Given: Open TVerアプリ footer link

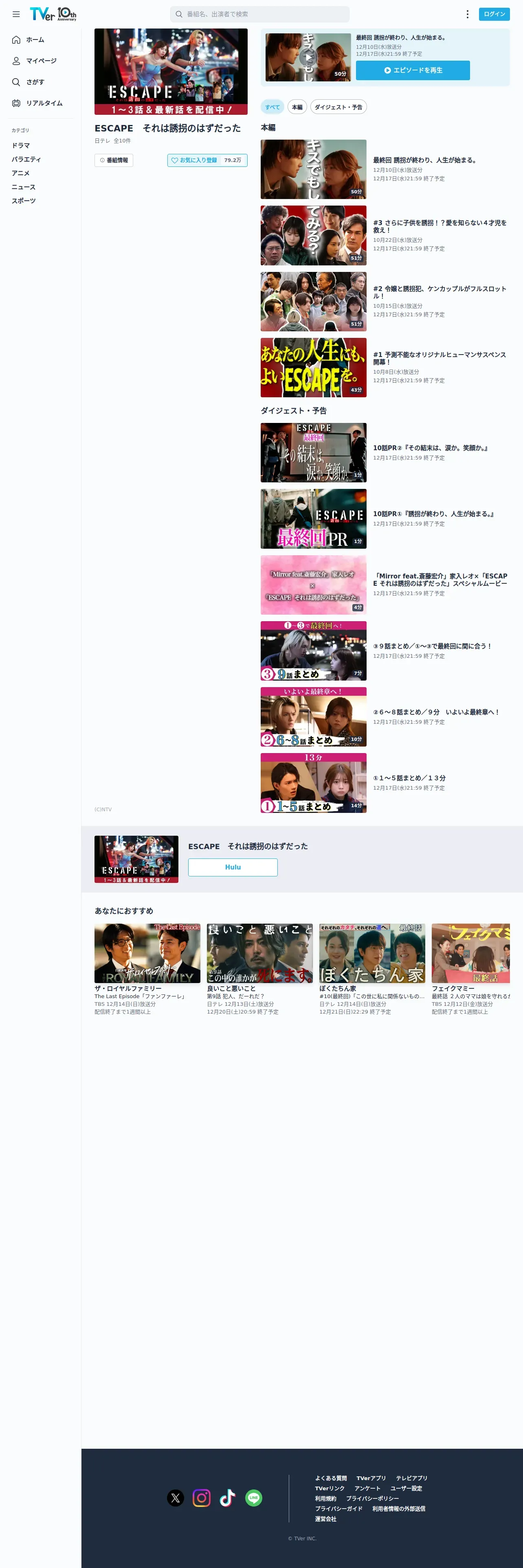Looking at the screenshot, I should (x=371, y=1478).
